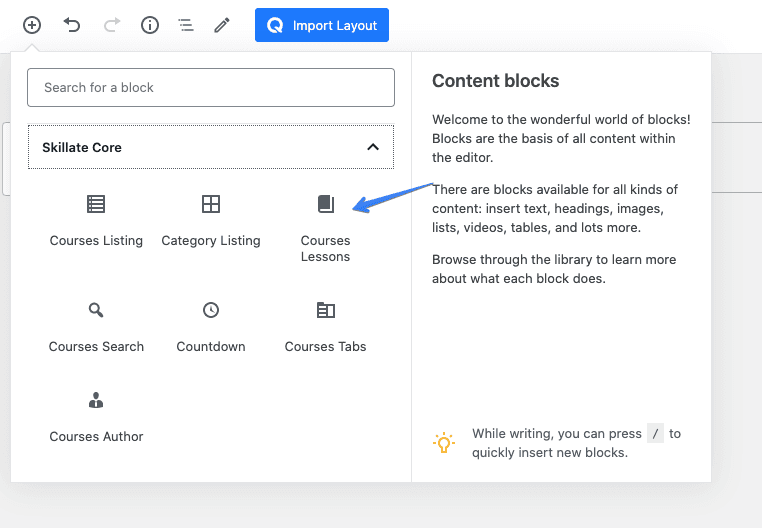Click the chevron beside Skillate Core
Image resolution: width=762 pixels, height=528 pixels.
pyautogui.click(x=373, y=147)
